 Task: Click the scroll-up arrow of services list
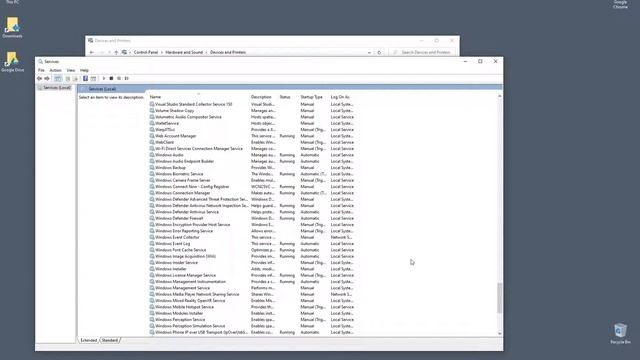pyautogui.click(x=499, y=96)
